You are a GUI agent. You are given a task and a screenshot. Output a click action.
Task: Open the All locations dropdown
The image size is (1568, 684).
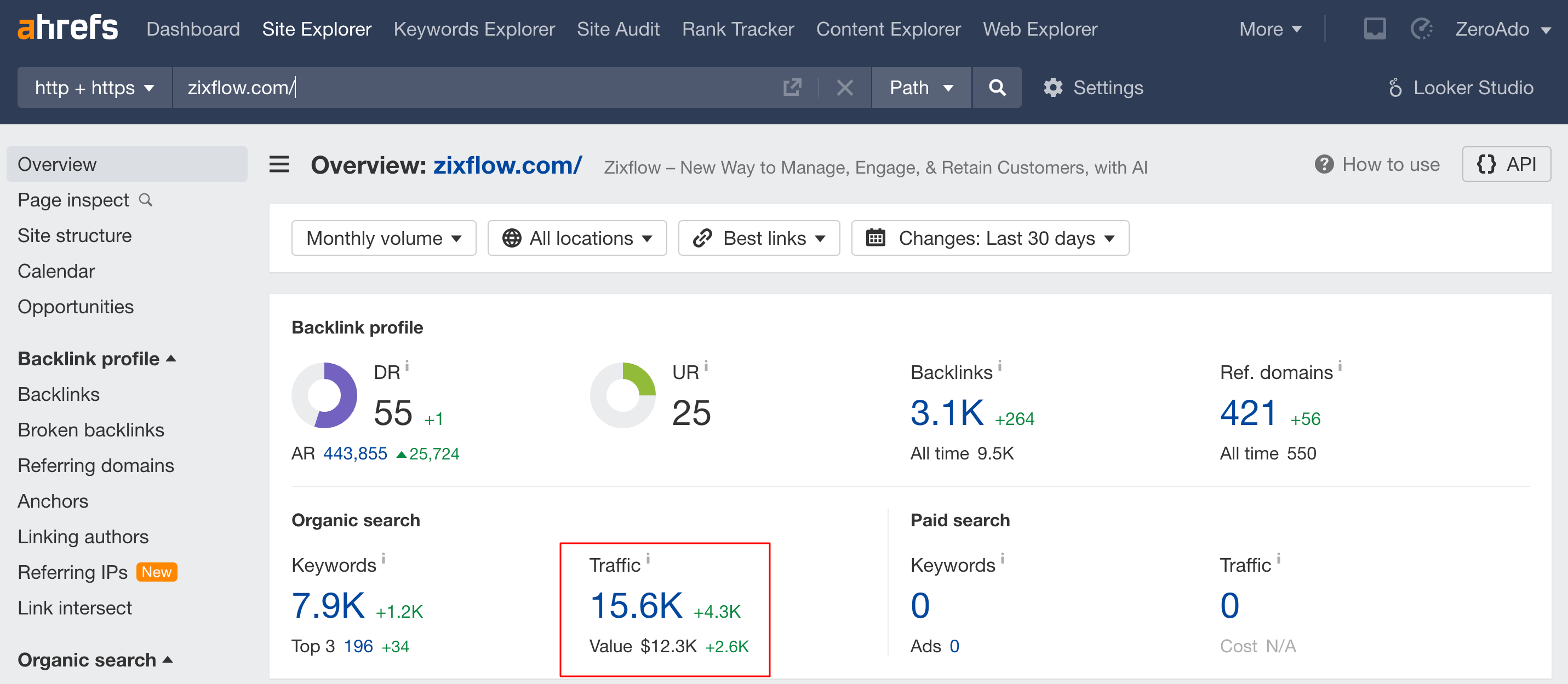(577, 238)
